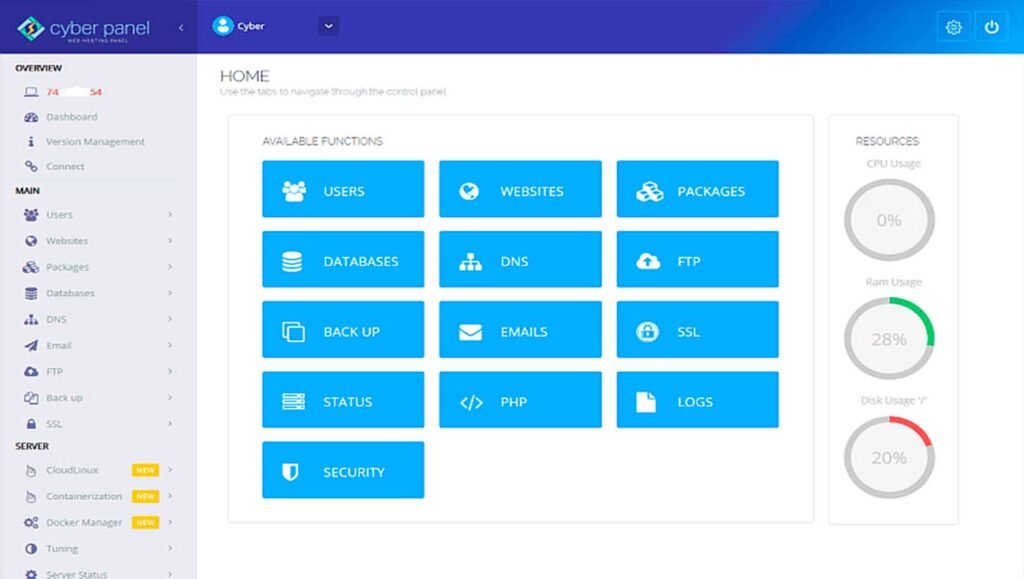Click the EMAILS tile's envelope icon

(x=470, y=332)
